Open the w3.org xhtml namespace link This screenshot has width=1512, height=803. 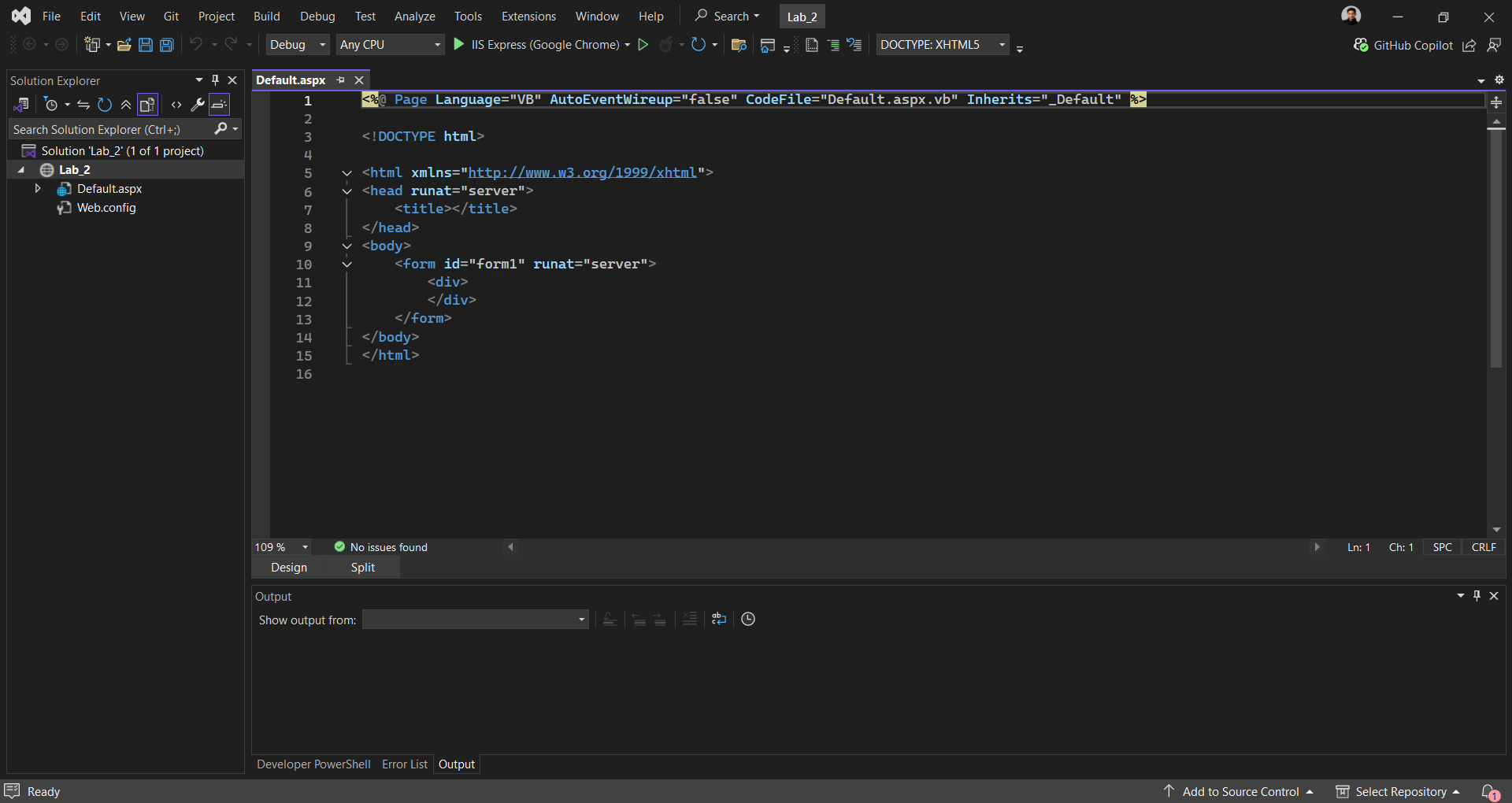pyautogui.click(x=582, y=172)
